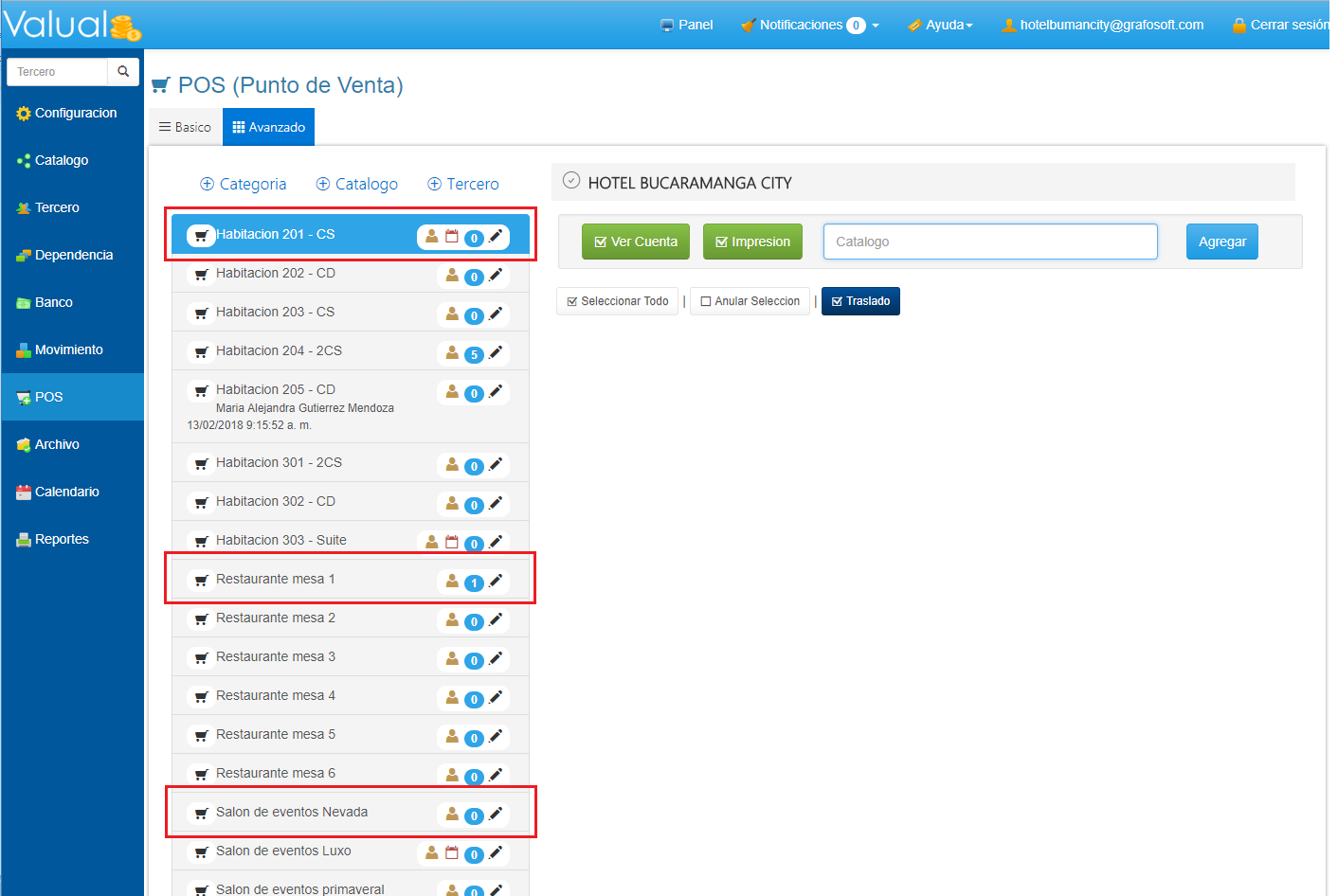The image size is (1338, 896).
Task: Select Habitacion 303 - Suite row
Action: [x=351, y=540]
